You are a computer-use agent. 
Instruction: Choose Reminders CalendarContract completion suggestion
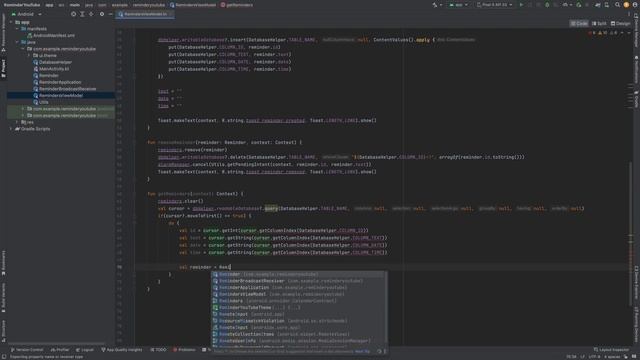pos(299,301)
